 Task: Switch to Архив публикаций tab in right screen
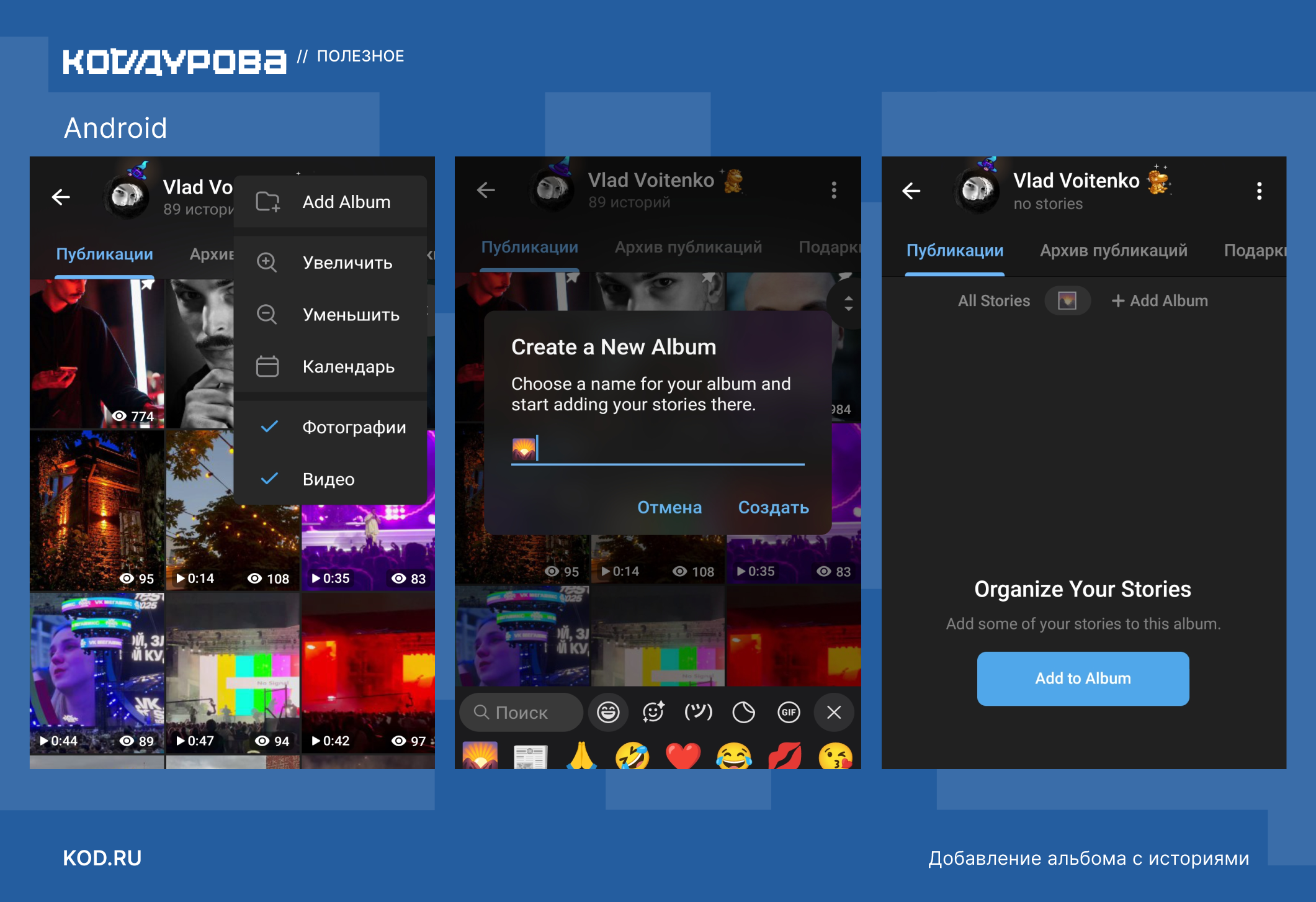click(1113, 250)
